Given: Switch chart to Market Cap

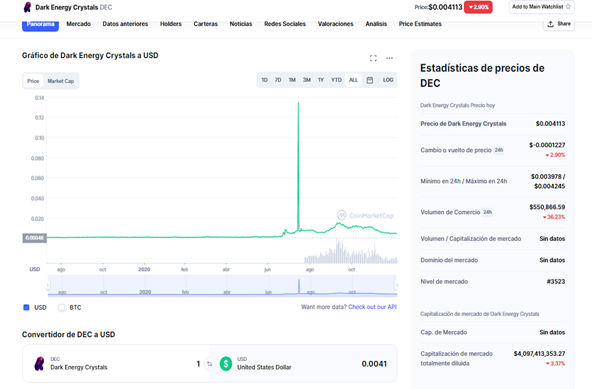Looking at the screenshot, I should pos(60,81).
